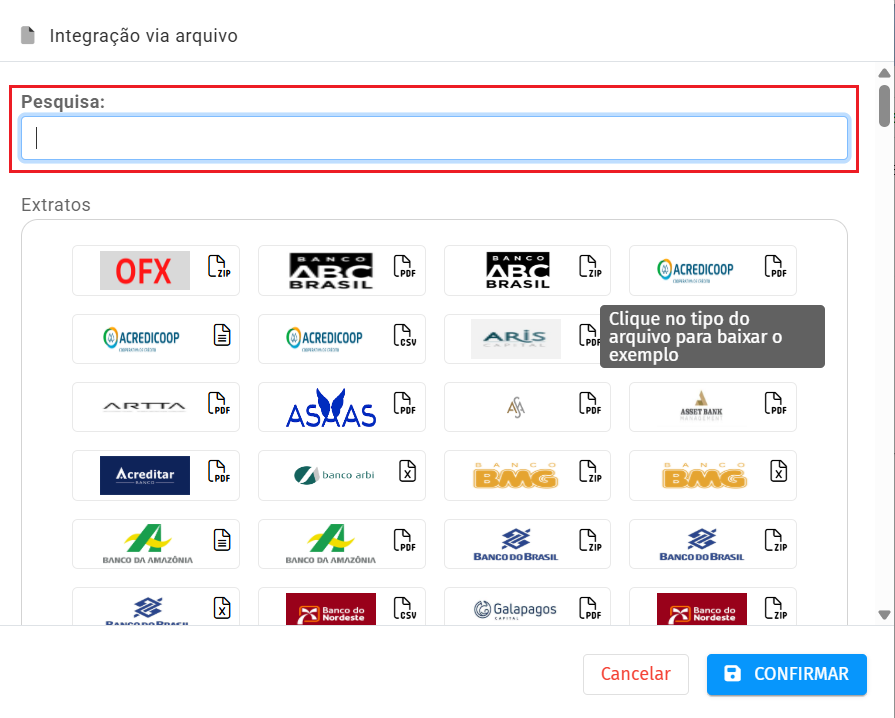Click the PDF icon next to Asaas

(404, 407)
